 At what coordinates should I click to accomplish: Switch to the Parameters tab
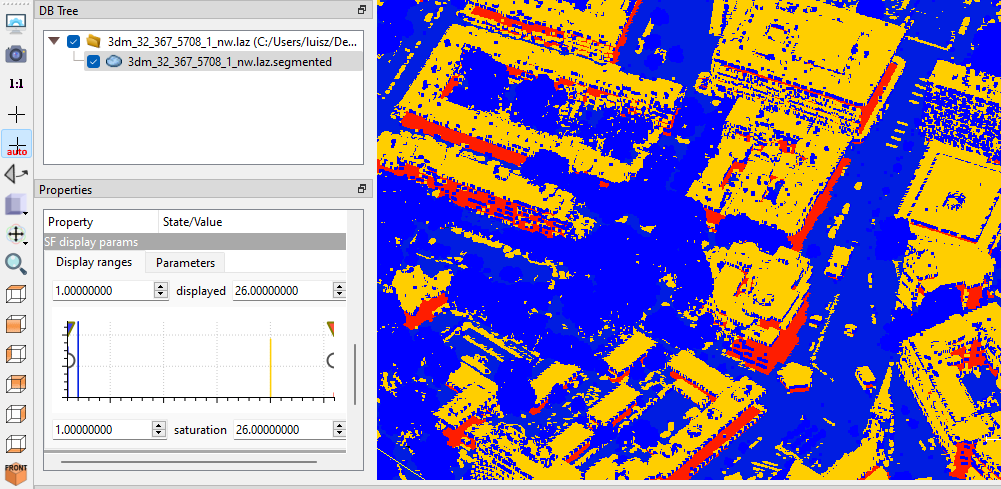click(x=185, y=263)
